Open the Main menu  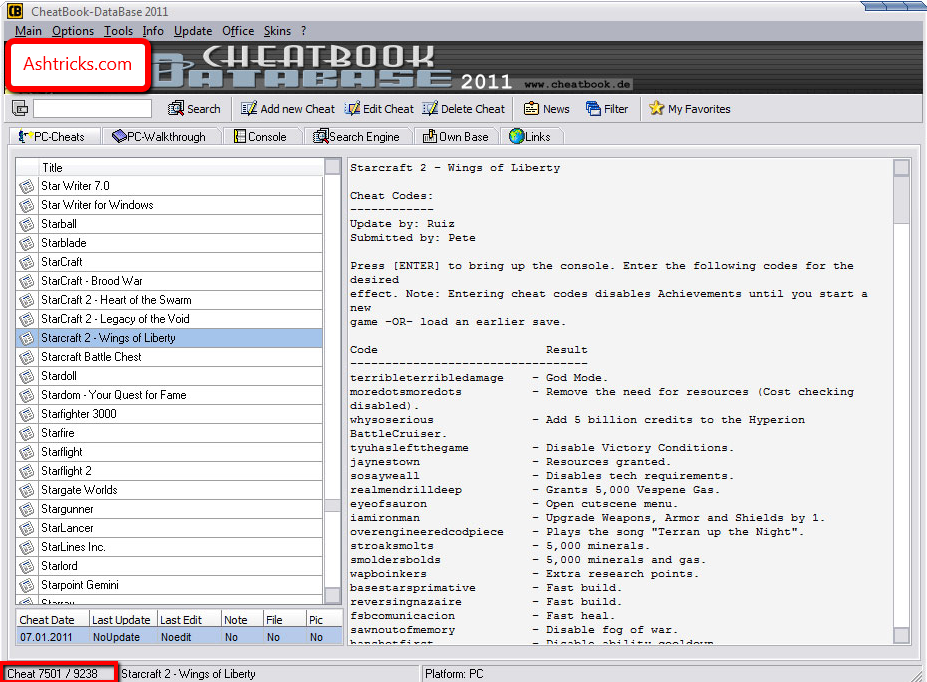28,31
